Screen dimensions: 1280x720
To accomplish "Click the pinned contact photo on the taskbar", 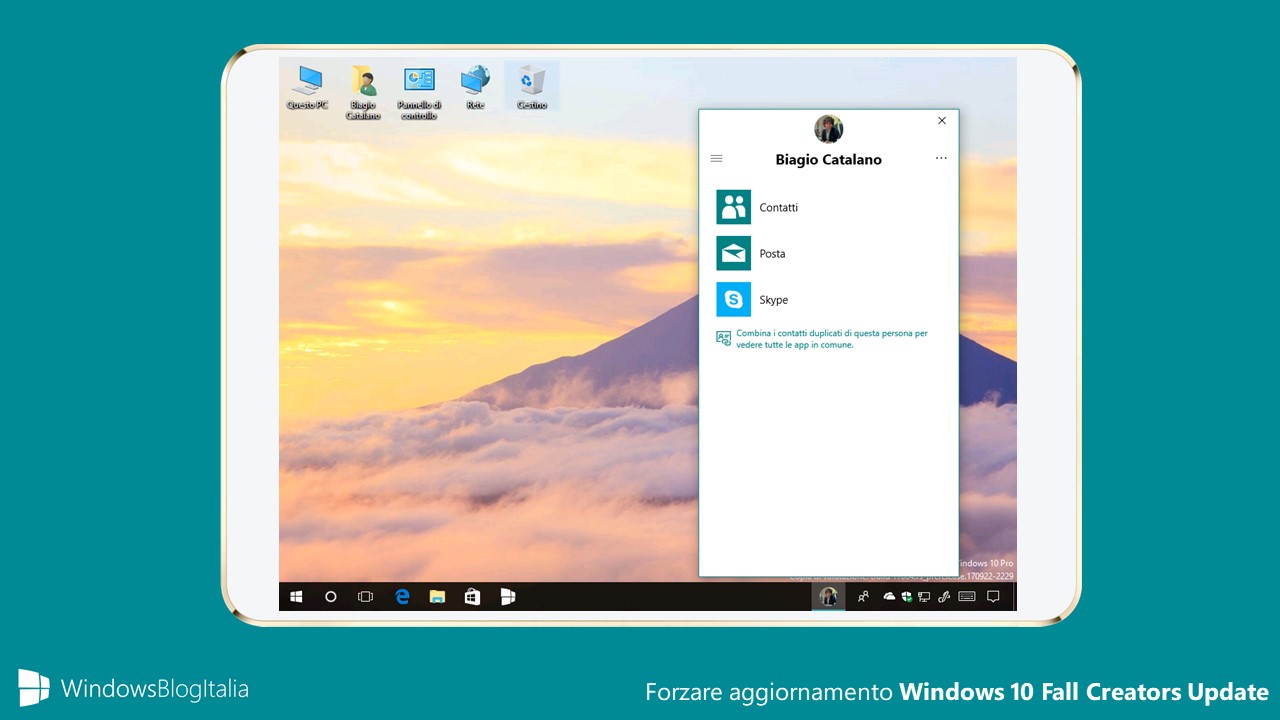I will click(x=828, y=597).
